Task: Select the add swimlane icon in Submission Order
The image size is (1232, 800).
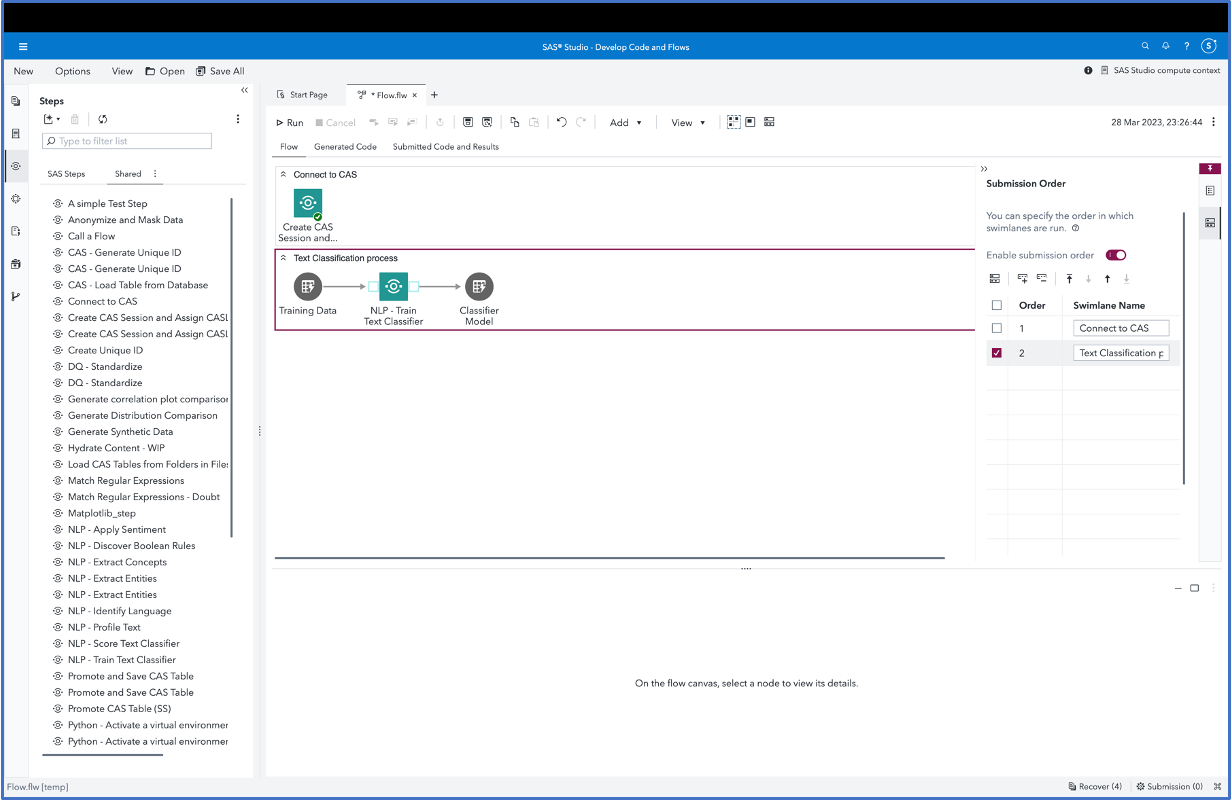Action: (1023, 279)
